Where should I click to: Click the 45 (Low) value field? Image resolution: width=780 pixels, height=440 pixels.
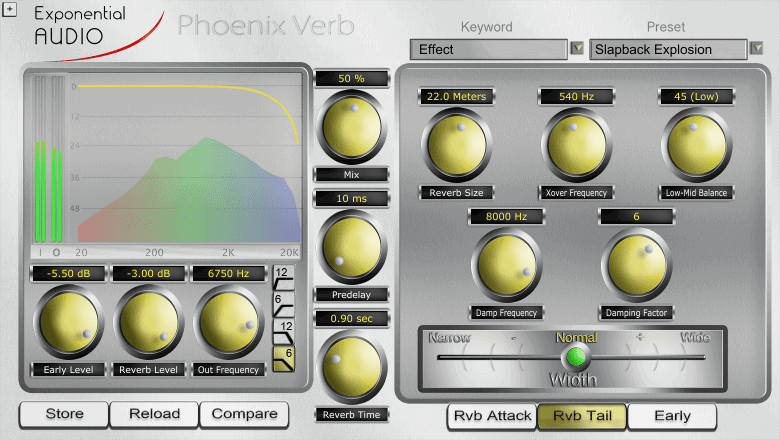(696, 96)
